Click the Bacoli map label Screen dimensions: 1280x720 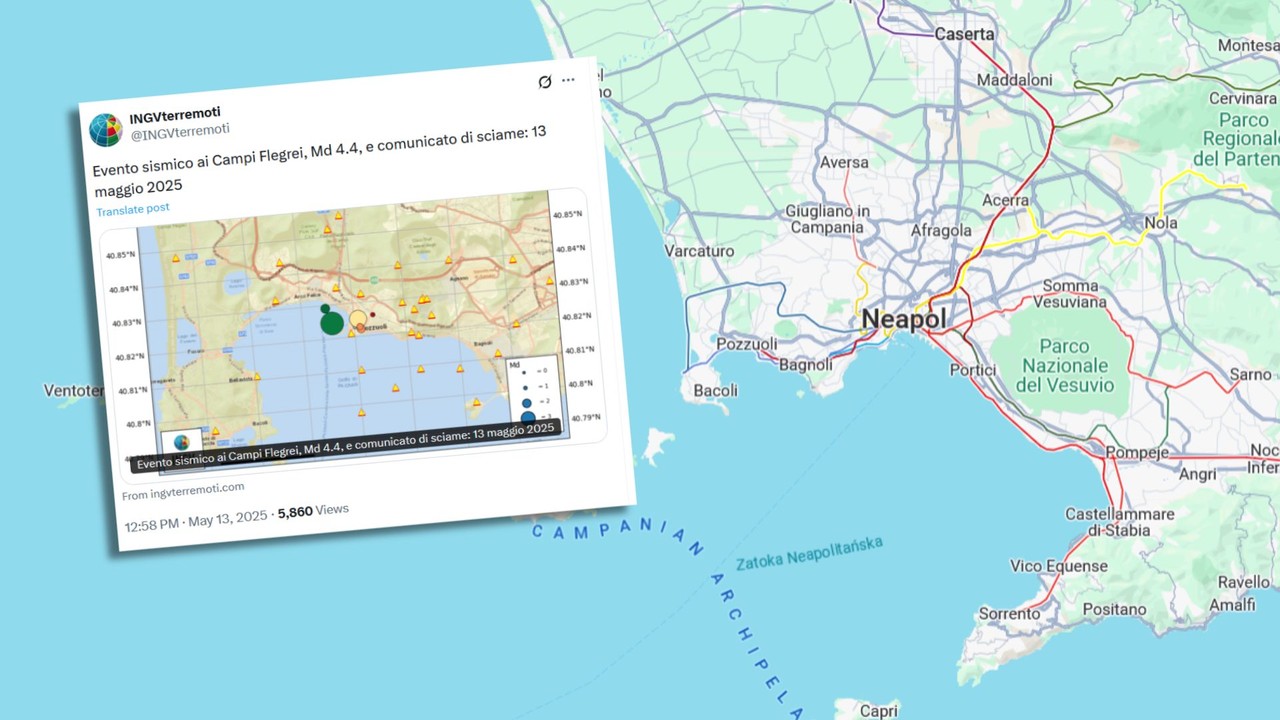(715, 391)
